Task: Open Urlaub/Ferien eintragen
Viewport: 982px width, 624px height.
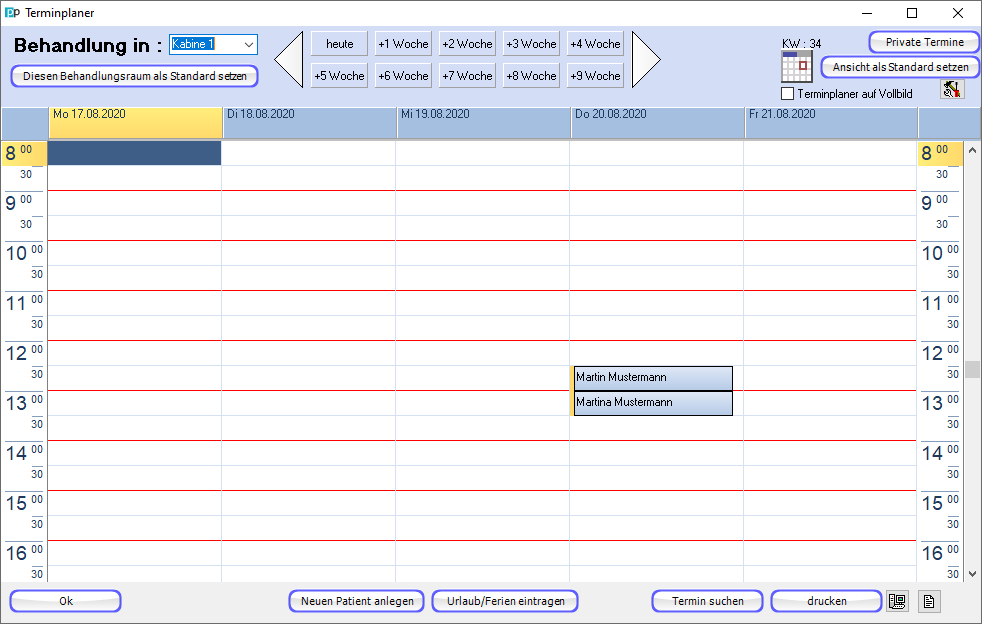Action: point(505,601)
